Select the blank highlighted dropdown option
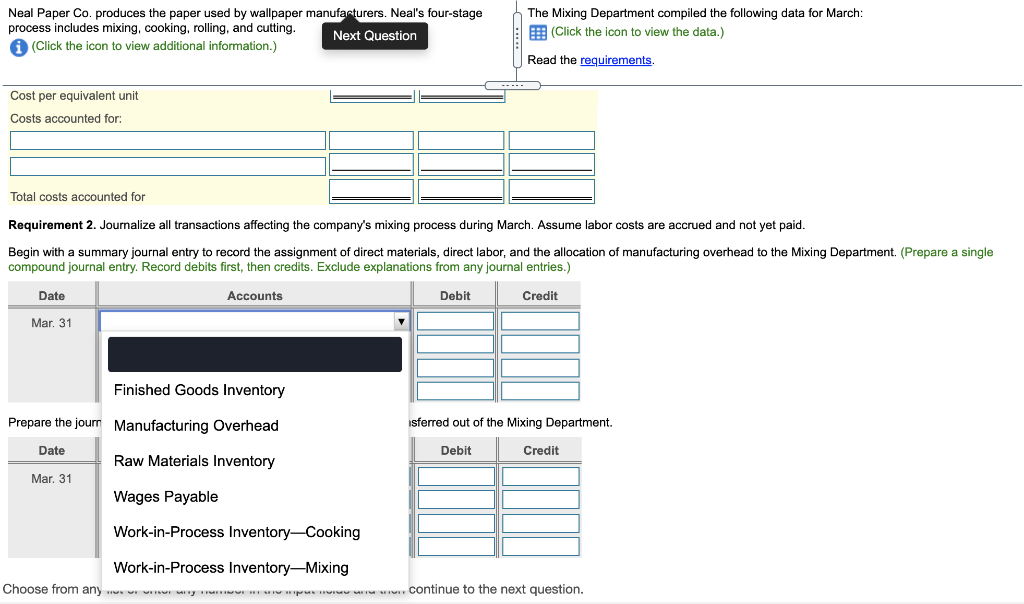The image size is (1024, 604). (255, 355)
